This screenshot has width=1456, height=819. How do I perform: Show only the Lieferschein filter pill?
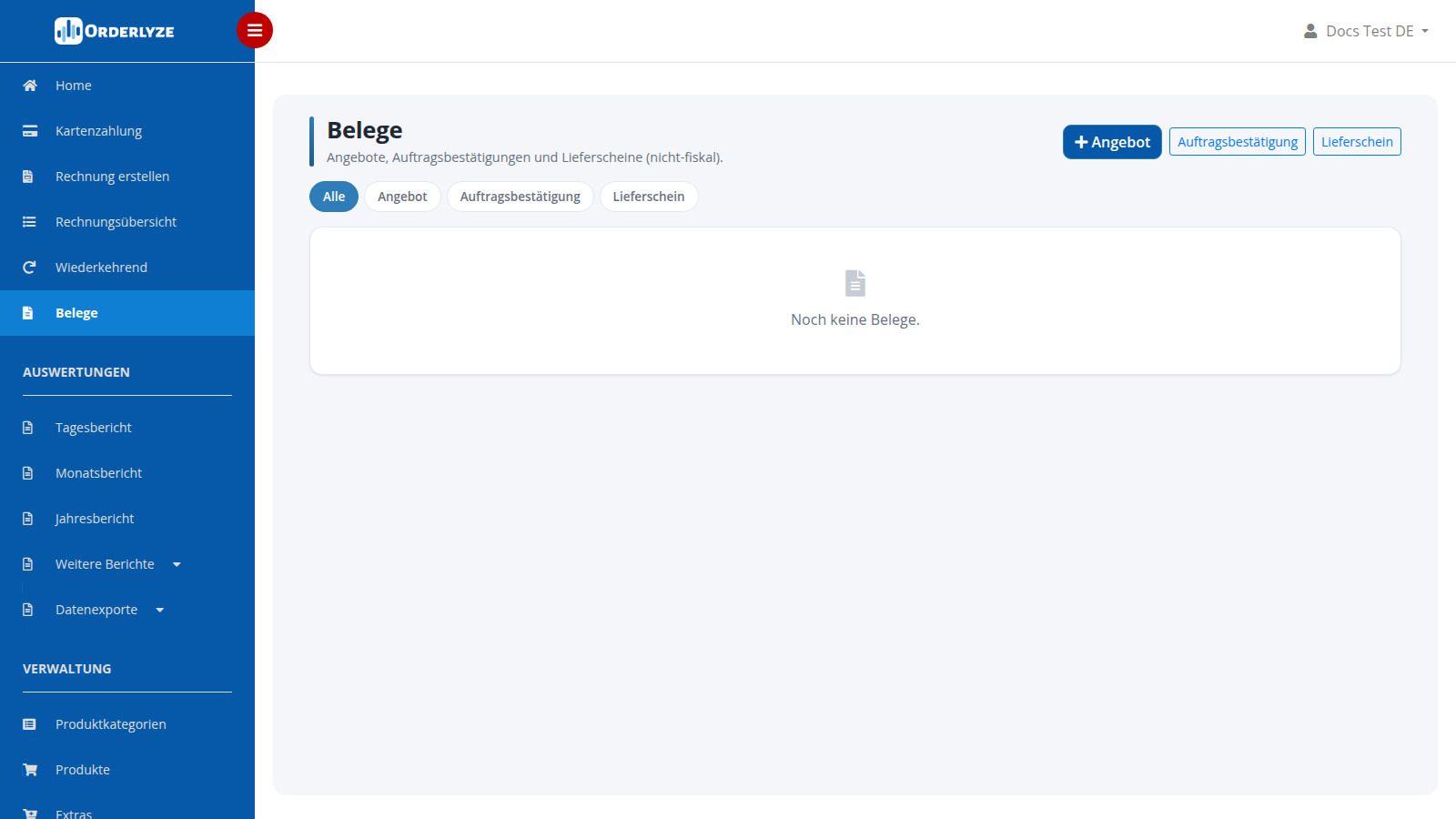[x=649, y=197]
